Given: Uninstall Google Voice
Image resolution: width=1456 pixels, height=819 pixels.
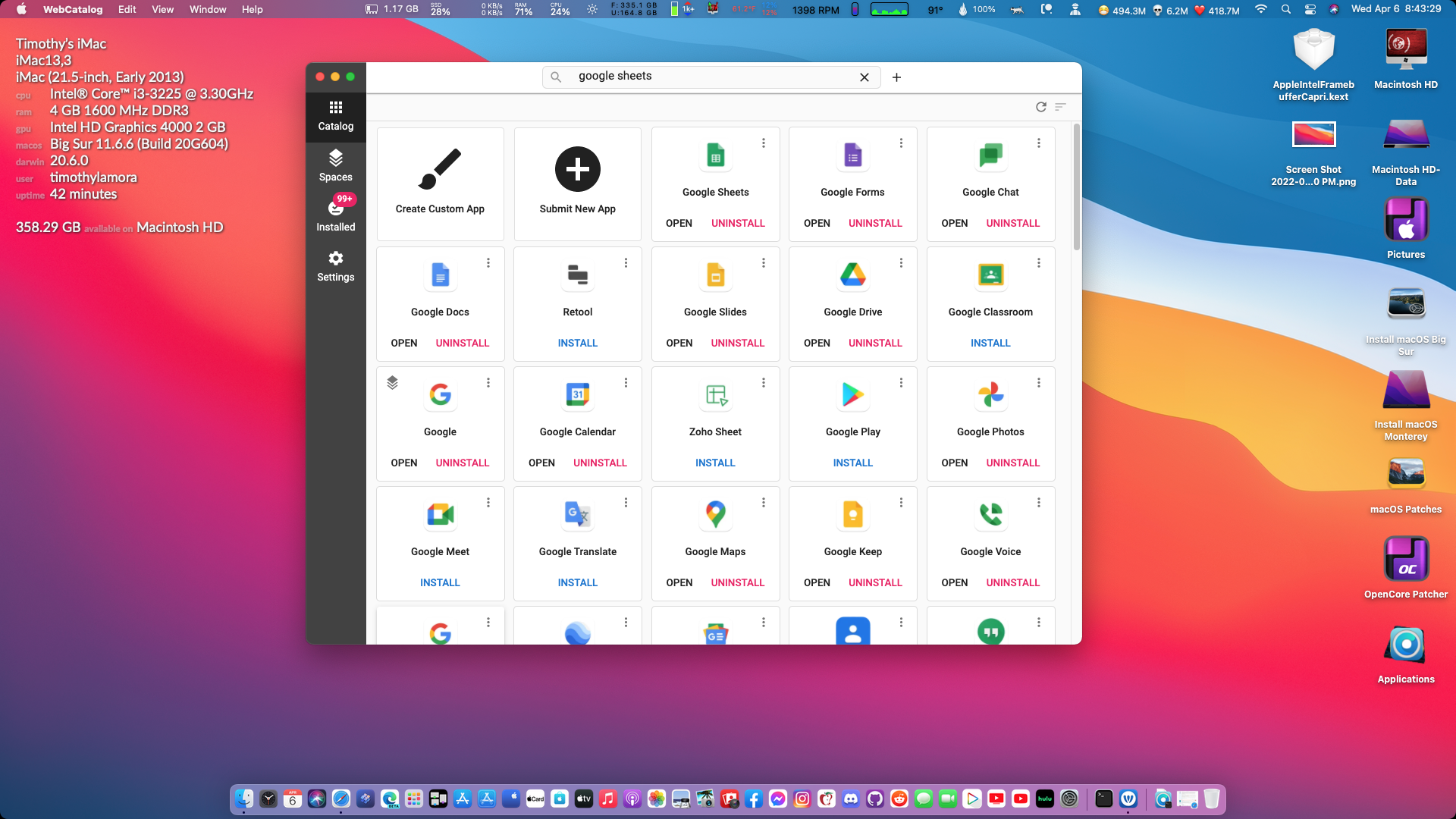Looking at the screenshot, I should 1013,582.
